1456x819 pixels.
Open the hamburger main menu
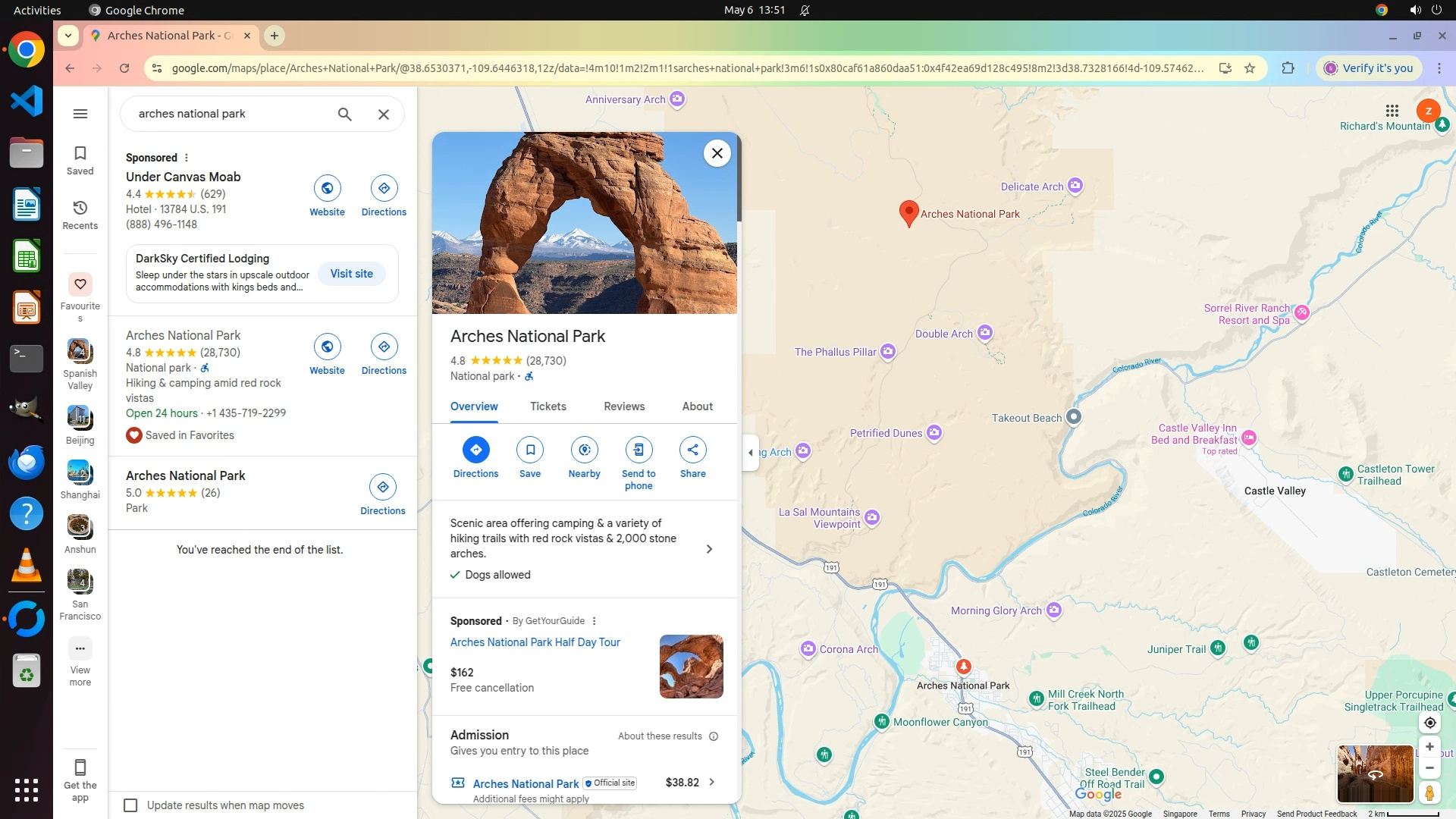pos(80,114)
